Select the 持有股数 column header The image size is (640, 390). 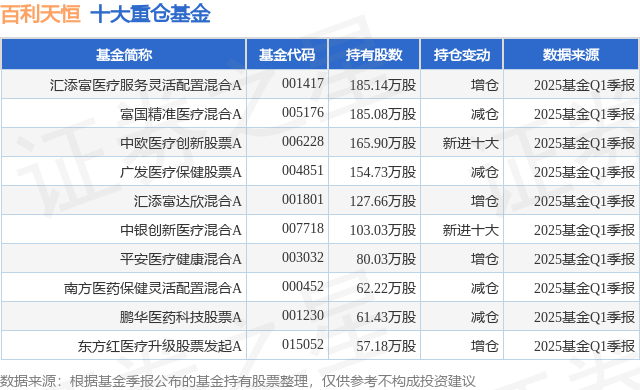[374, 54]
